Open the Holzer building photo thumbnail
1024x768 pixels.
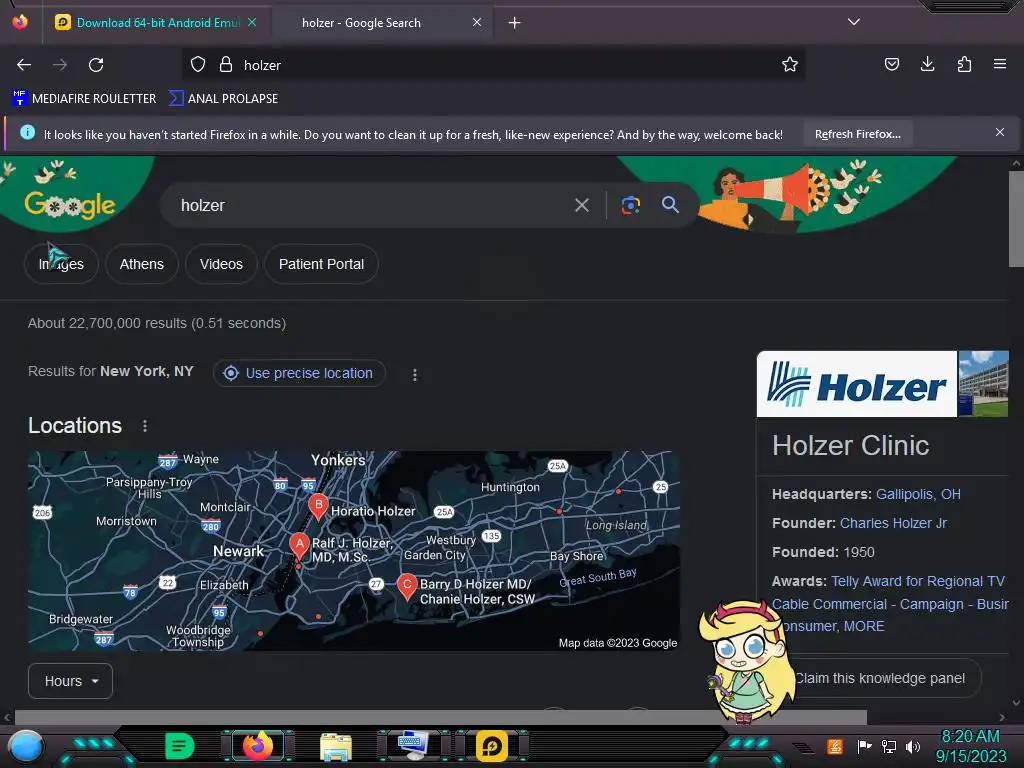click(983, 384)
